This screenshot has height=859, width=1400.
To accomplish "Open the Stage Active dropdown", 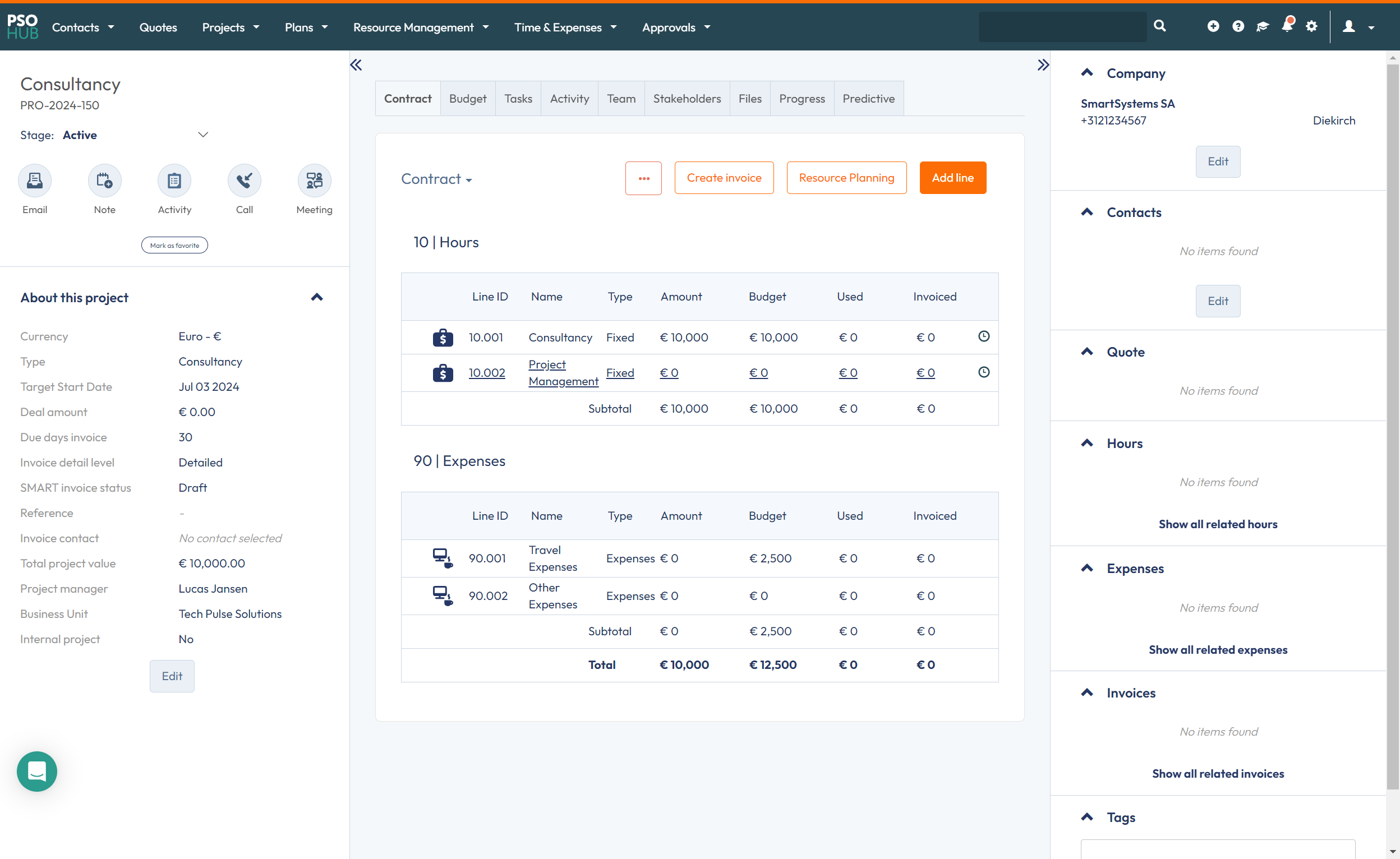I will (203, 135).
